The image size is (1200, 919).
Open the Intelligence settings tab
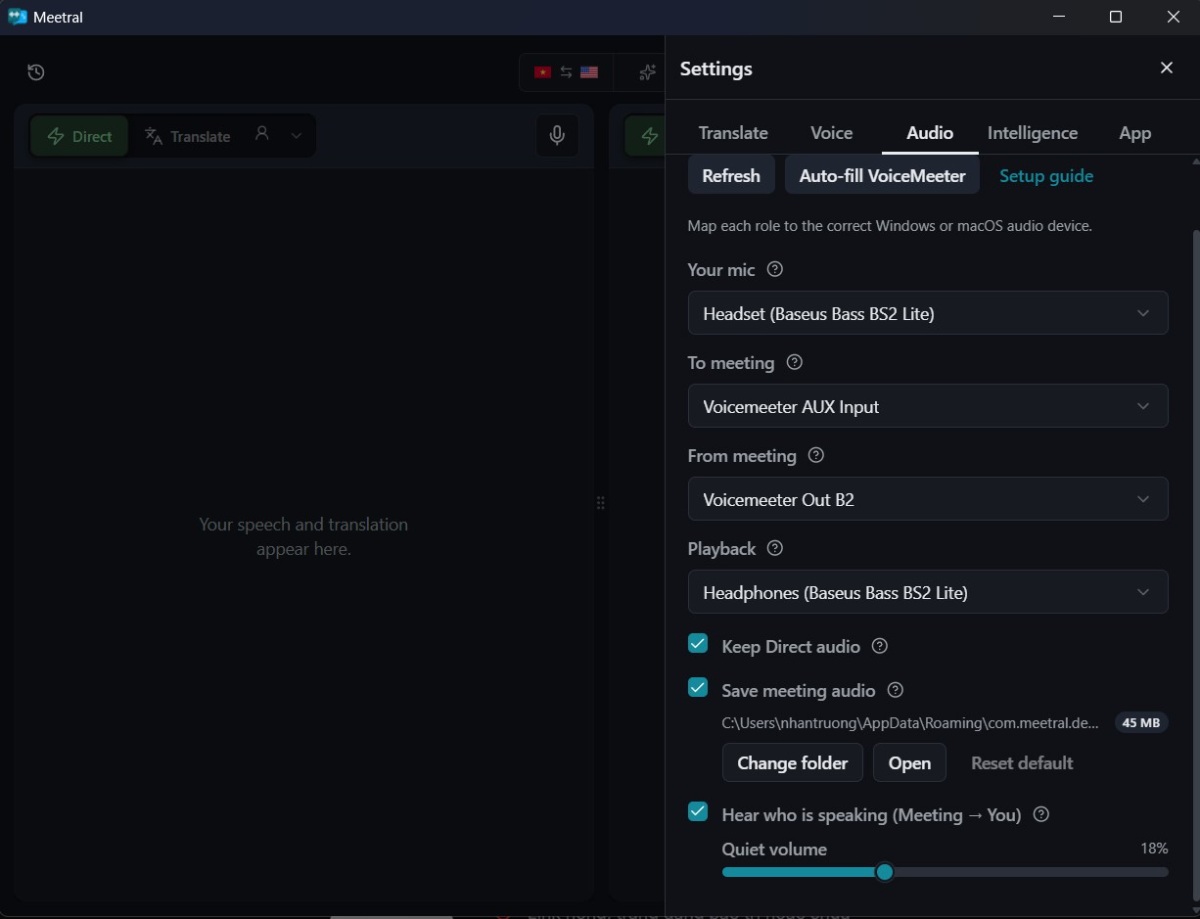(1032, 133)
